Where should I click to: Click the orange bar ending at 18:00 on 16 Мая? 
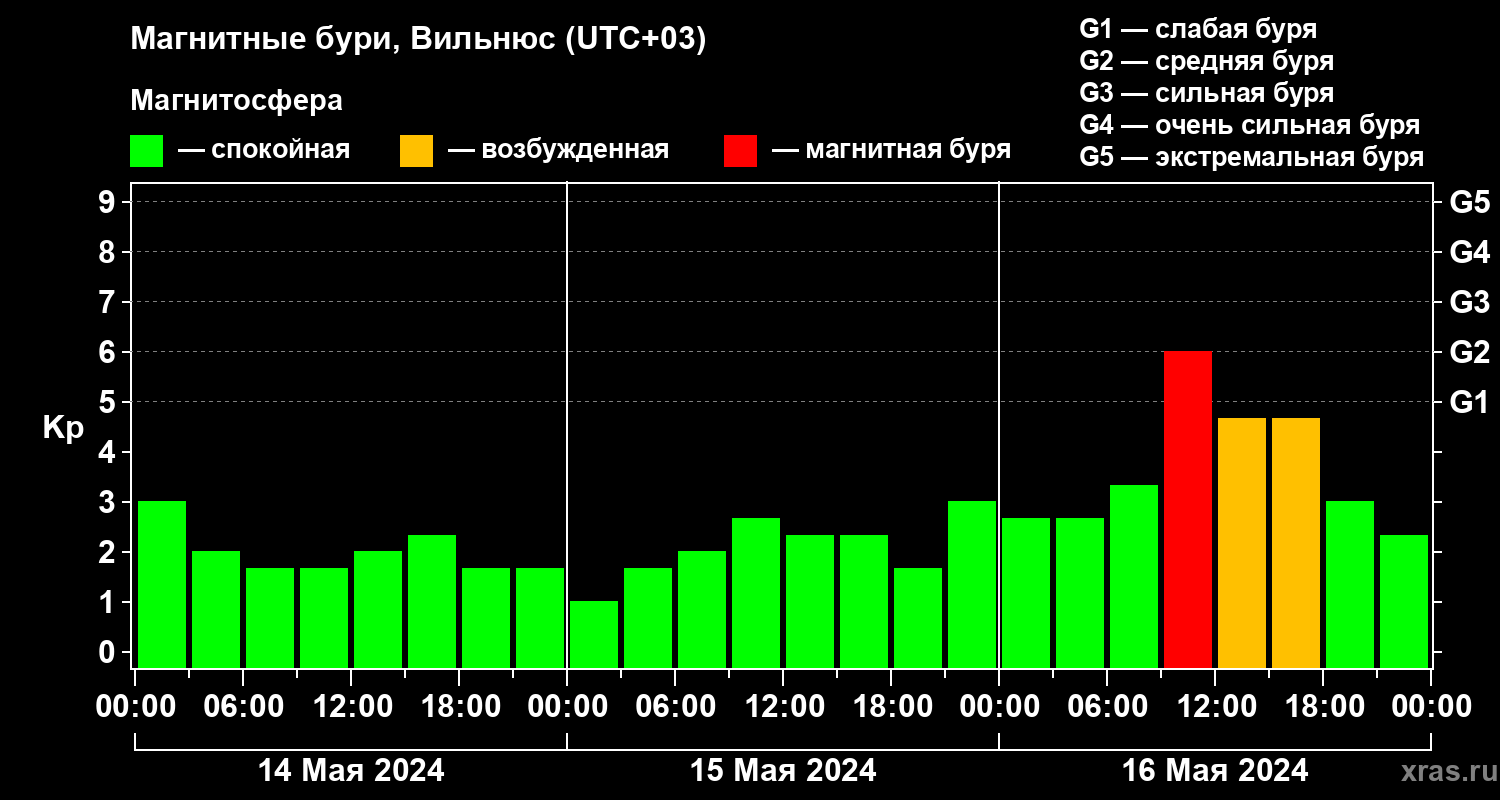pos(1296,543)
